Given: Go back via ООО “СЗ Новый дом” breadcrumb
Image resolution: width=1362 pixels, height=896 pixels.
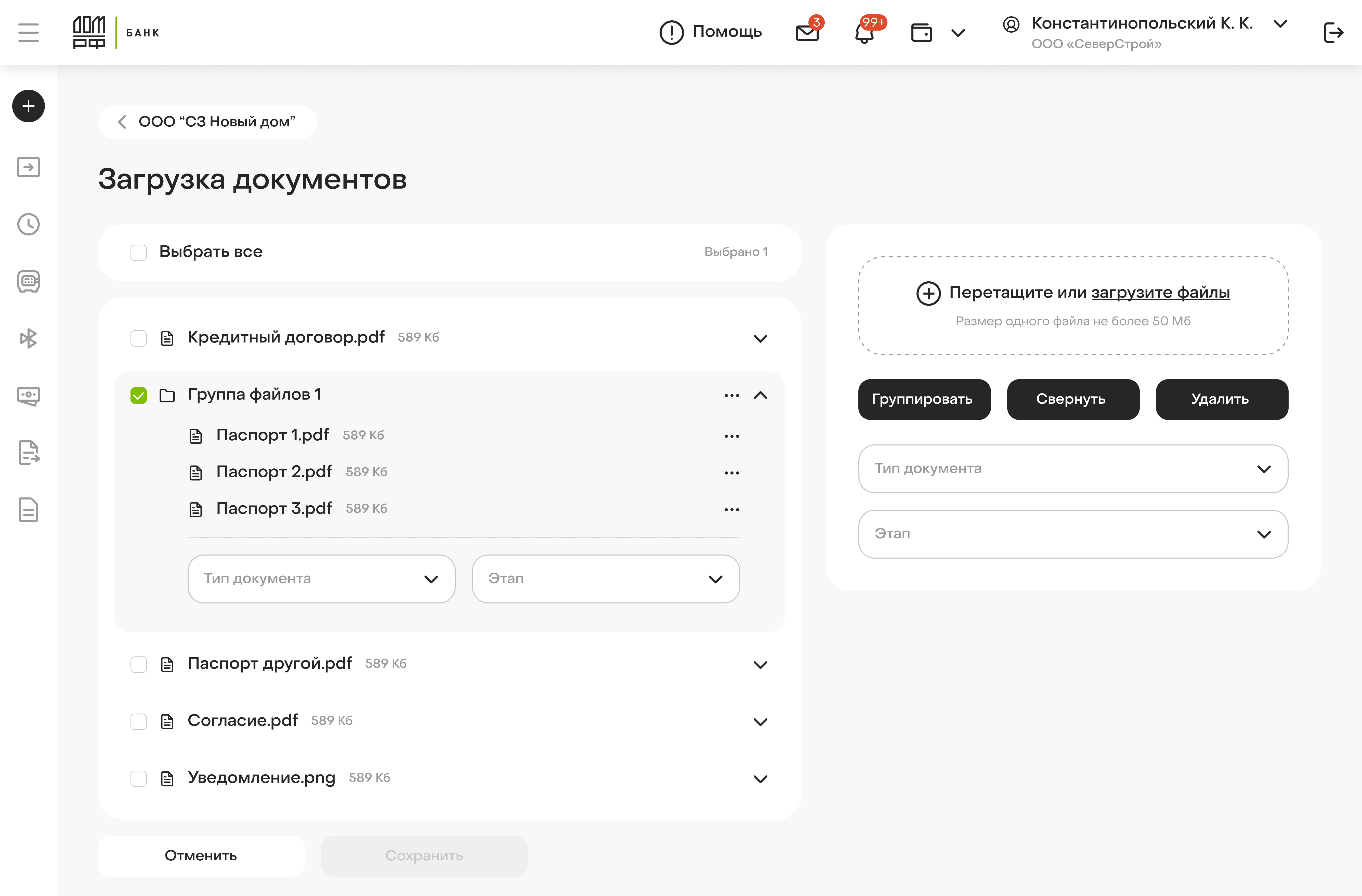Looking at the screenshot, I should pos(207,122).
